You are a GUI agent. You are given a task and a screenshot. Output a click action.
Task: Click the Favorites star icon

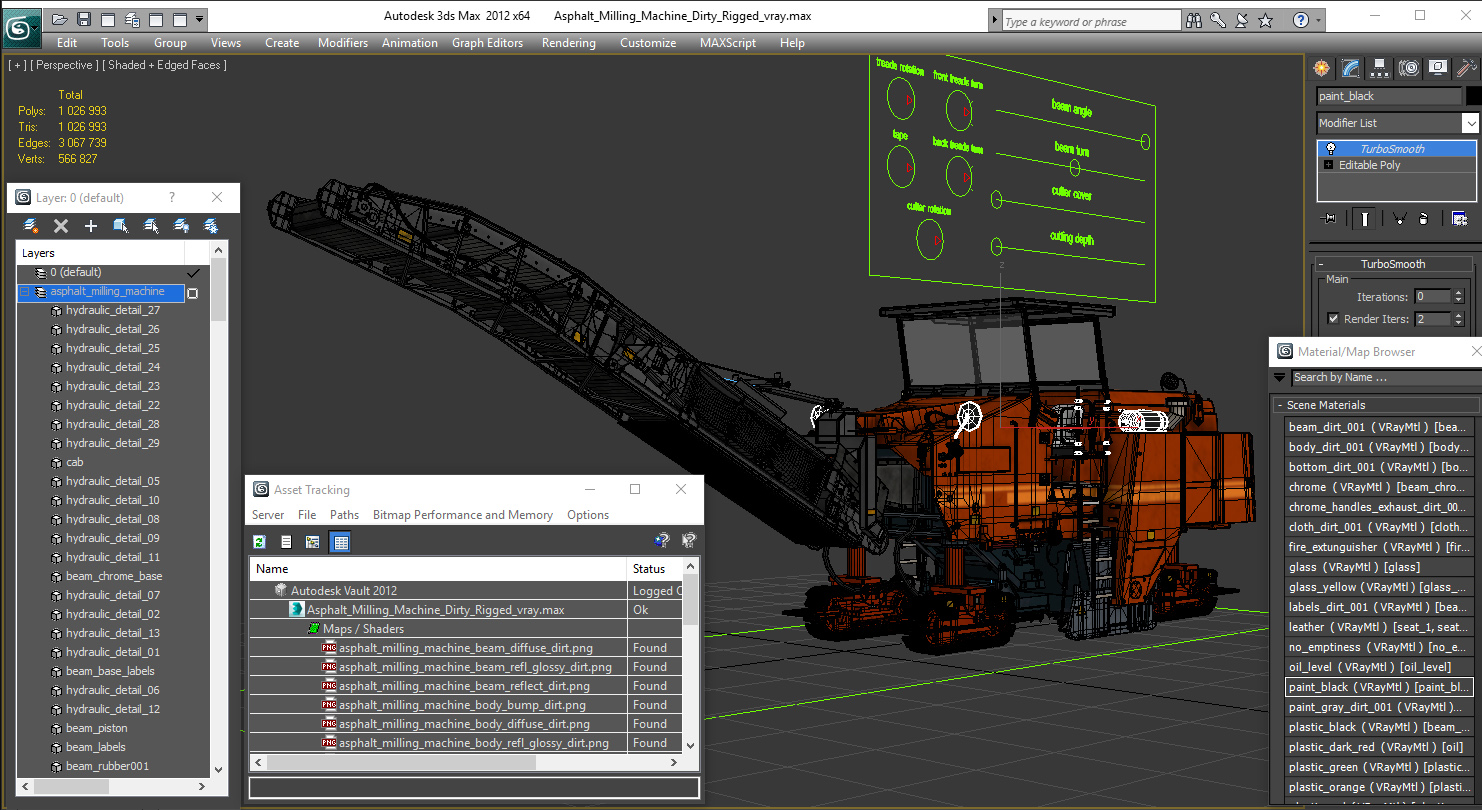tap(1266, 20)
